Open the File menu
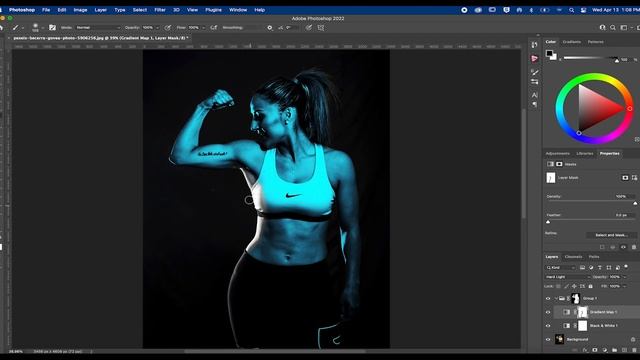The image size is (640, 360). 46,10
